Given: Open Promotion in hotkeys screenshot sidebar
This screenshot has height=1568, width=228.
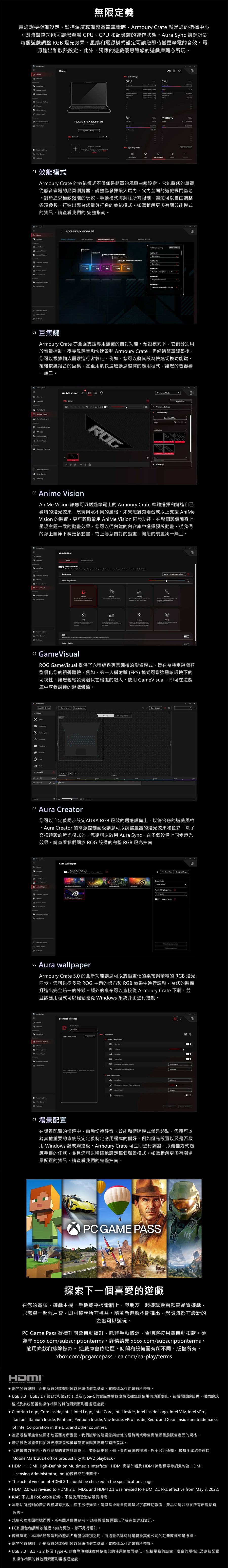Looking at the screenshot, I should (40, 287).
